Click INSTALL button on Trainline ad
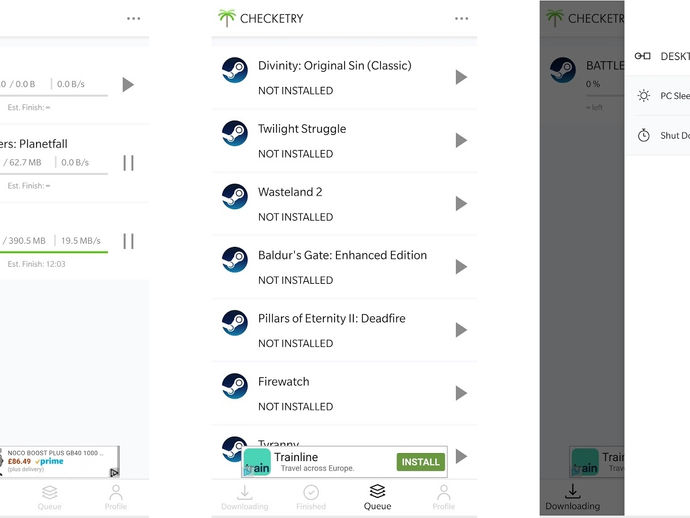This screenshot has width=690, height=518. pyautogui.click(x=420, y=462)
